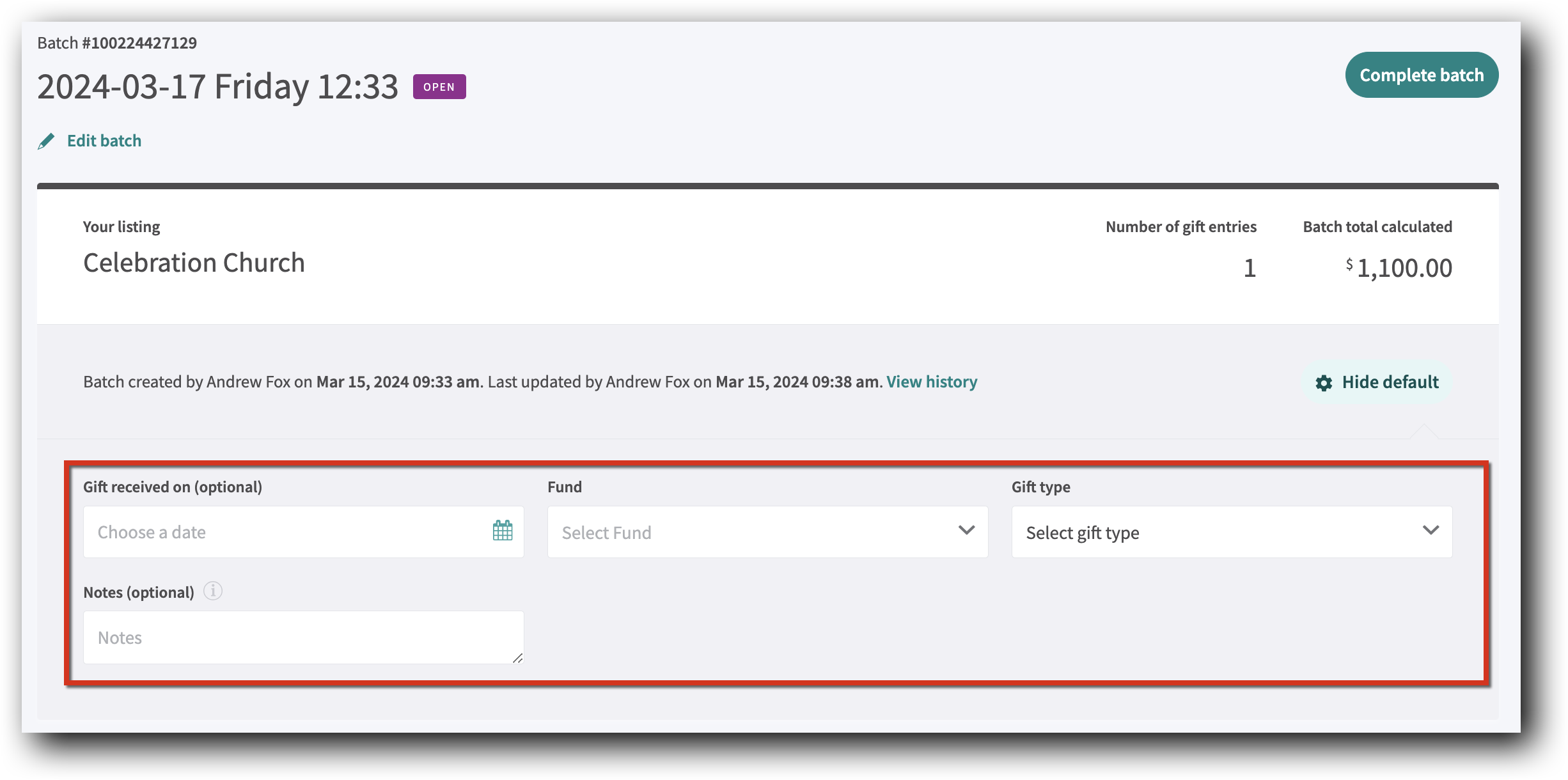The height and width of the screenshot is (780, 1568).
Task: Open View history
Action: (x=932, y=382)
